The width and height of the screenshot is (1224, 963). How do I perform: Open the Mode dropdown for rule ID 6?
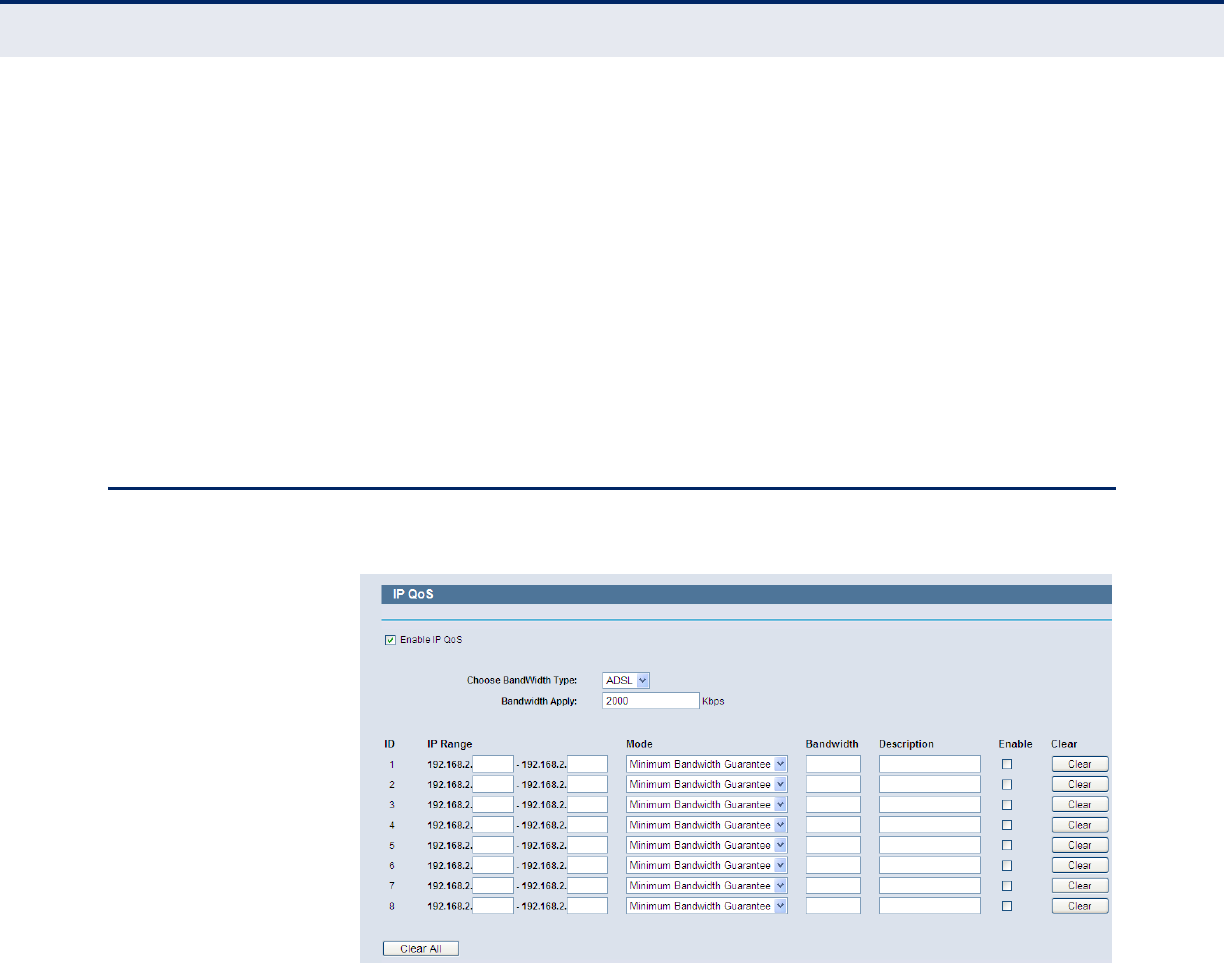coord(707,865)
